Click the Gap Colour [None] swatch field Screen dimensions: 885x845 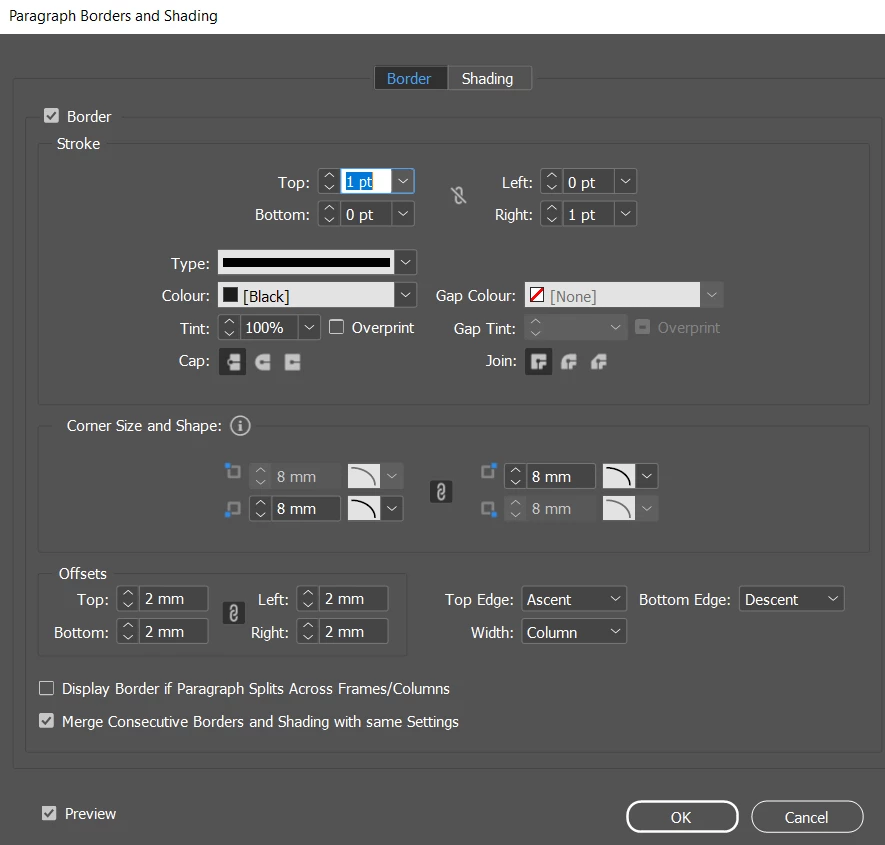pyautogui.click(x=612, y=295)
